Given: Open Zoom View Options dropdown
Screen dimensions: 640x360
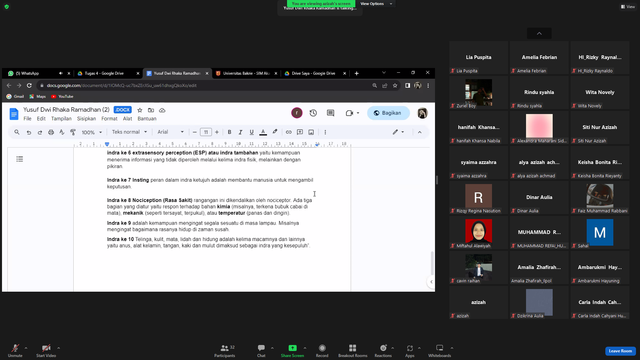Looking at the screenshot, I should [376, 4].
